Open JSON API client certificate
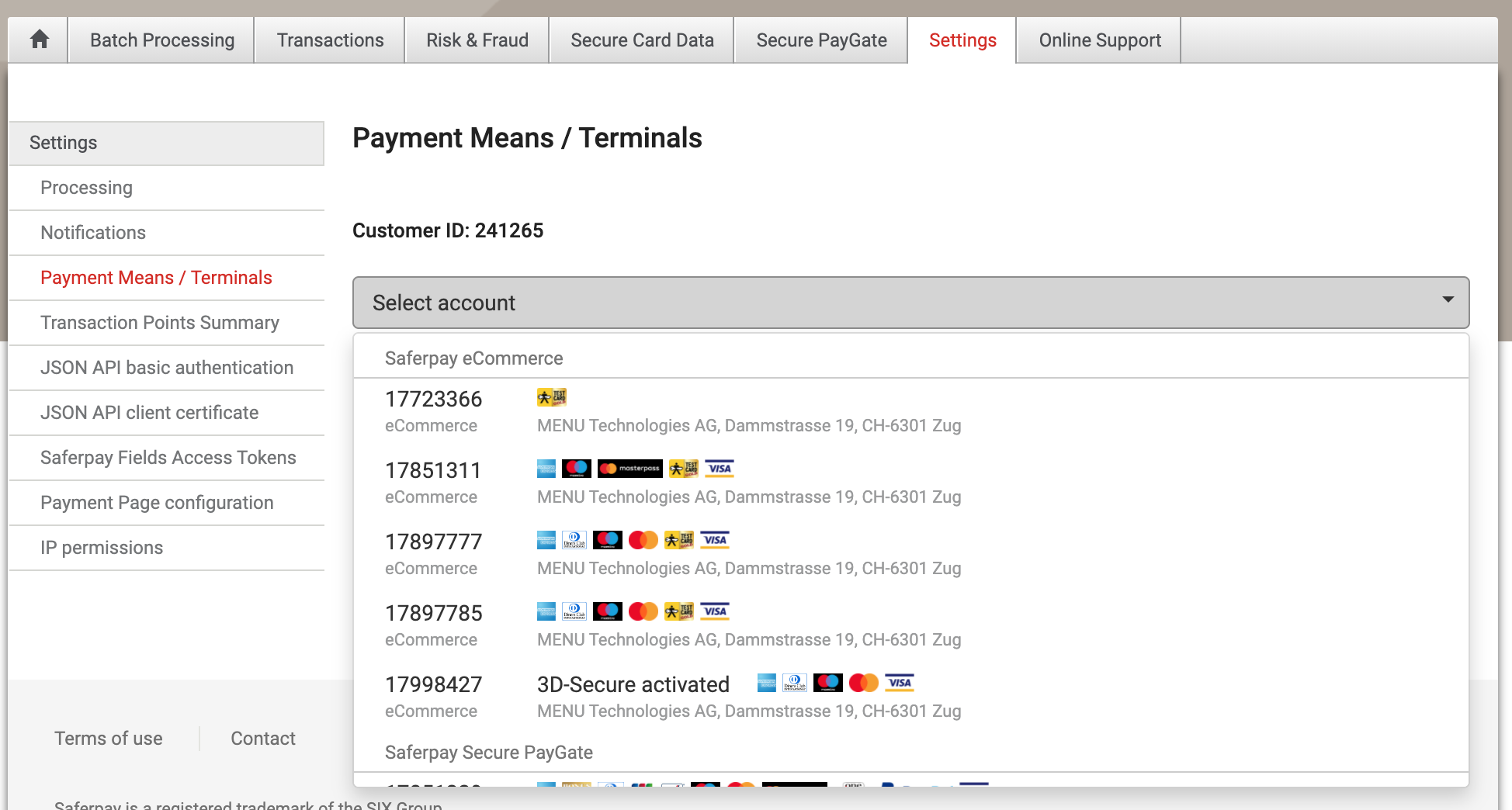This screenshot has height=810, width=1512. (x=167, y=413)
